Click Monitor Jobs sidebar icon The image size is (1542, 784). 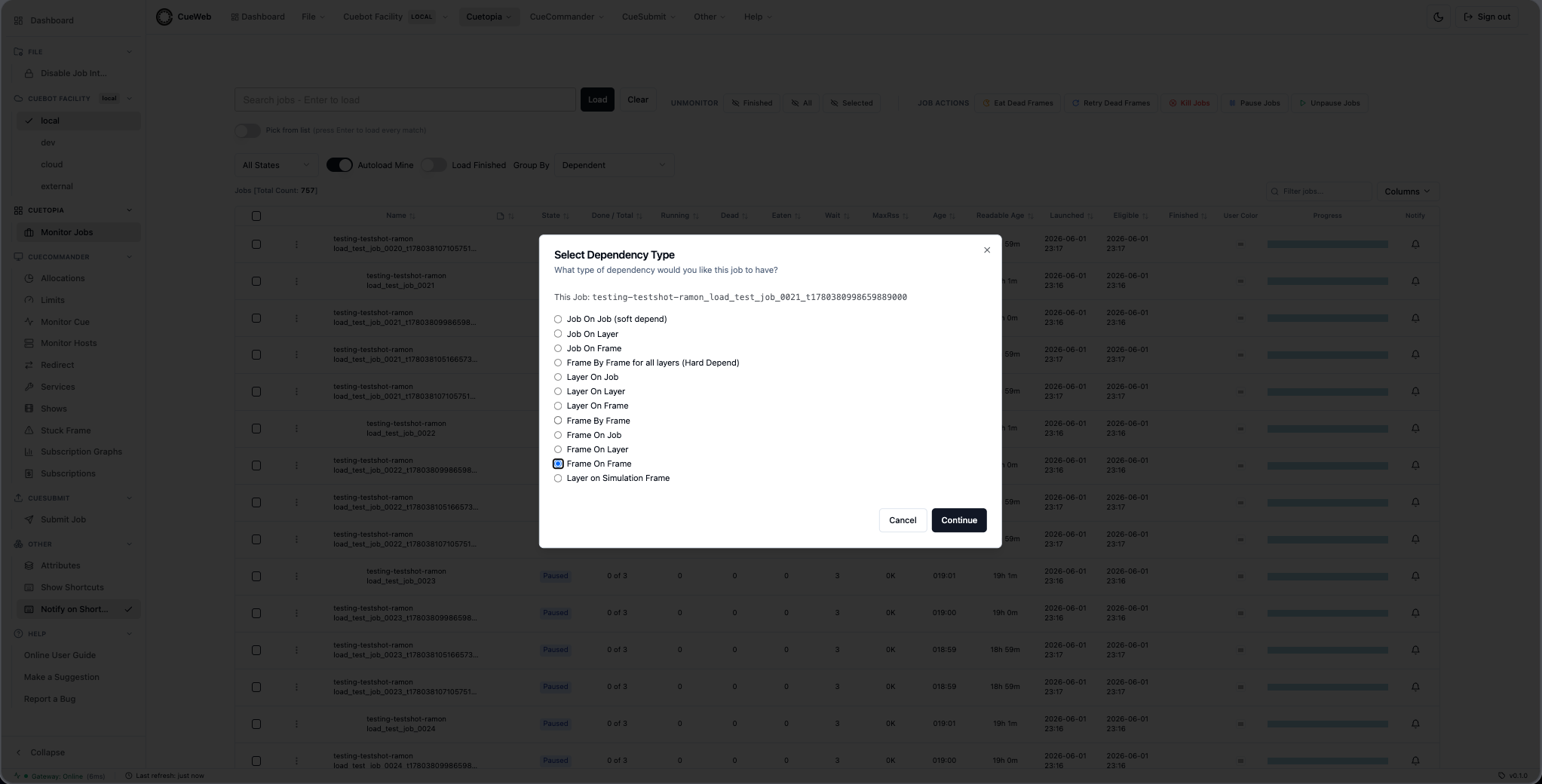[x=29, y=233]
